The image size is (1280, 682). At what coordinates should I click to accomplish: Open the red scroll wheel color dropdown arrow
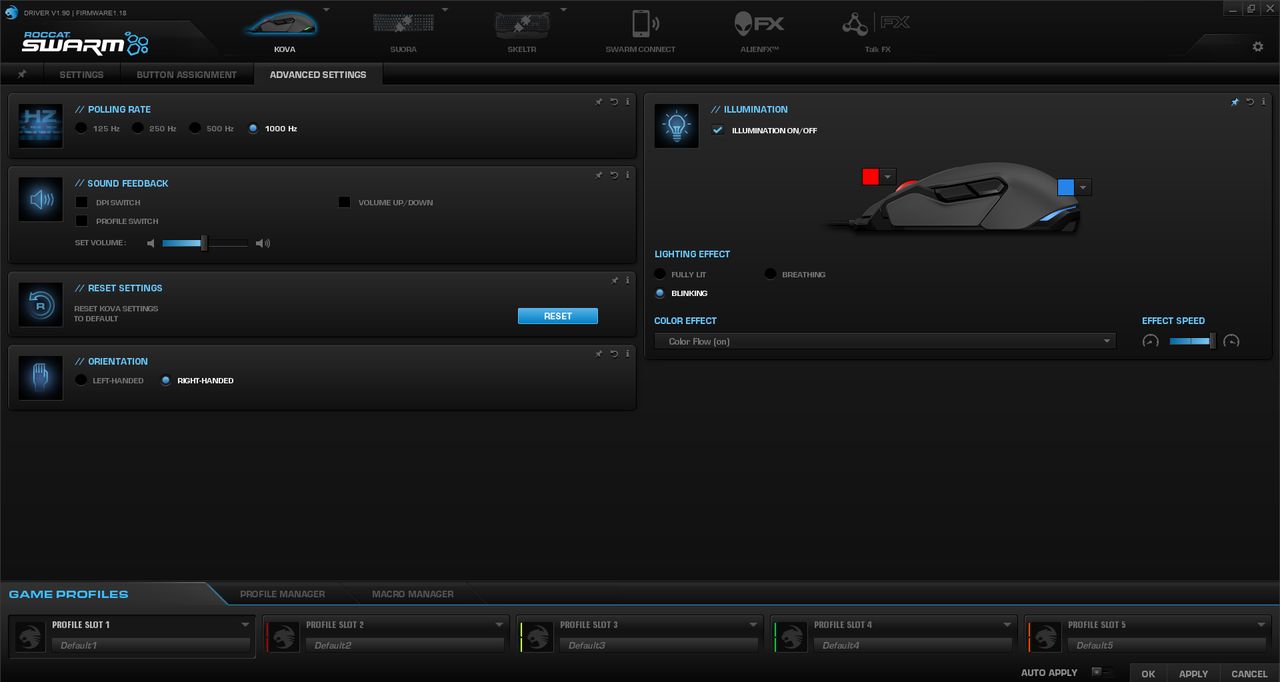pyautogui.click(x=888, y=177)
